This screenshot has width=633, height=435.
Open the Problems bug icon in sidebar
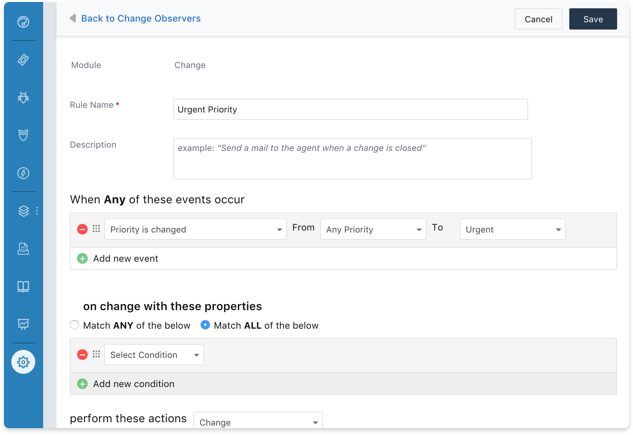point(23,98)
